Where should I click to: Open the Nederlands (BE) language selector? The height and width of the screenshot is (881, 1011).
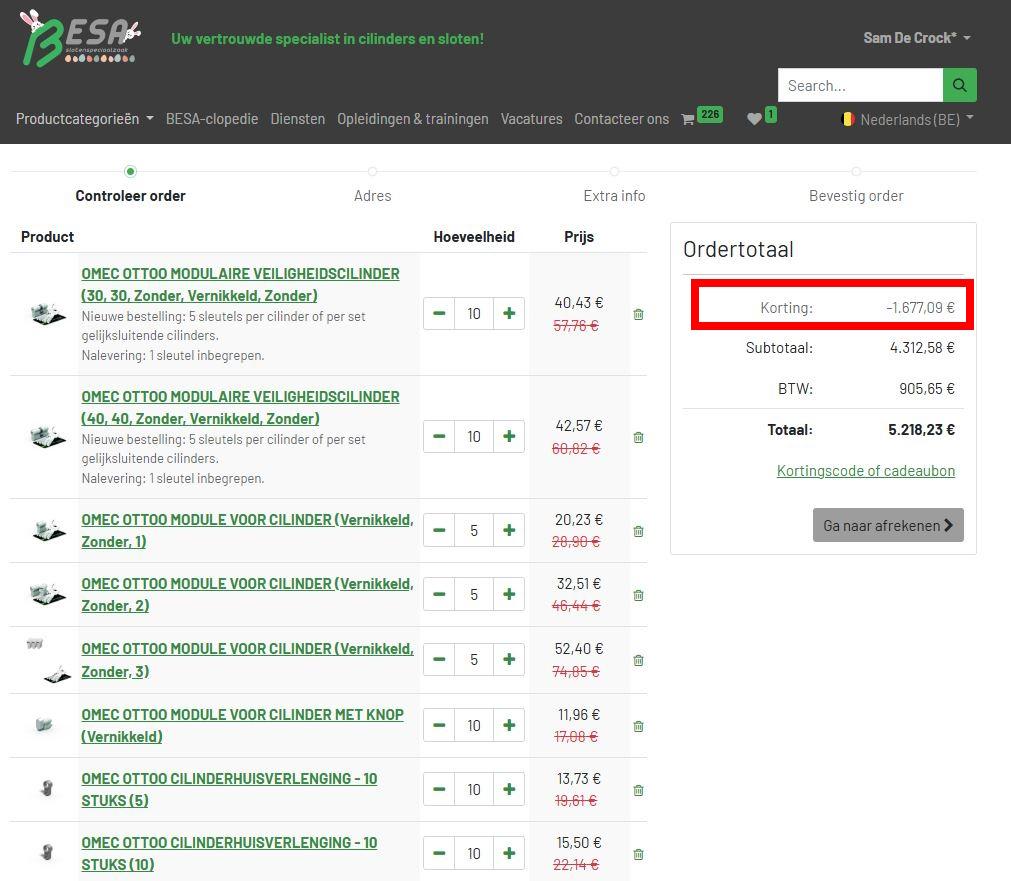click(x=908, y=119)
